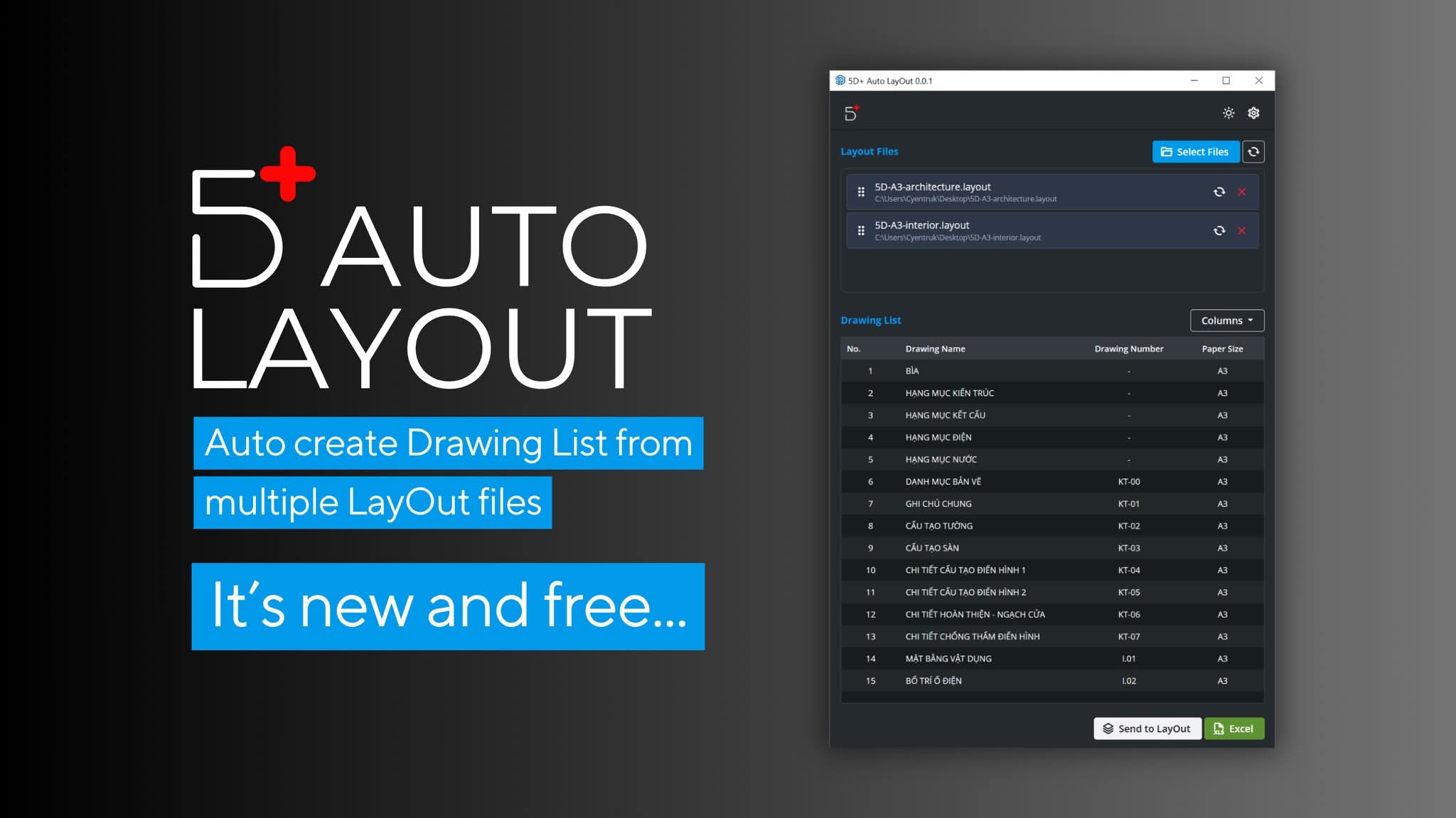The image size is (1456, 818).
Task: Open the Columns dropdown
Action: pos(1226,321)
